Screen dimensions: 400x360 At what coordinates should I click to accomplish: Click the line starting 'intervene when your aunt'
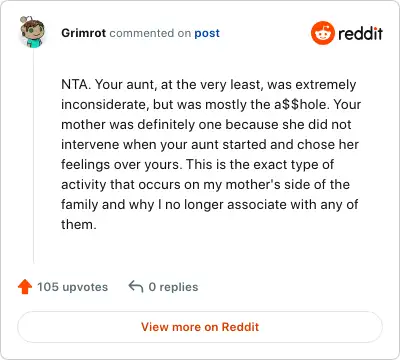coord(210,144)
